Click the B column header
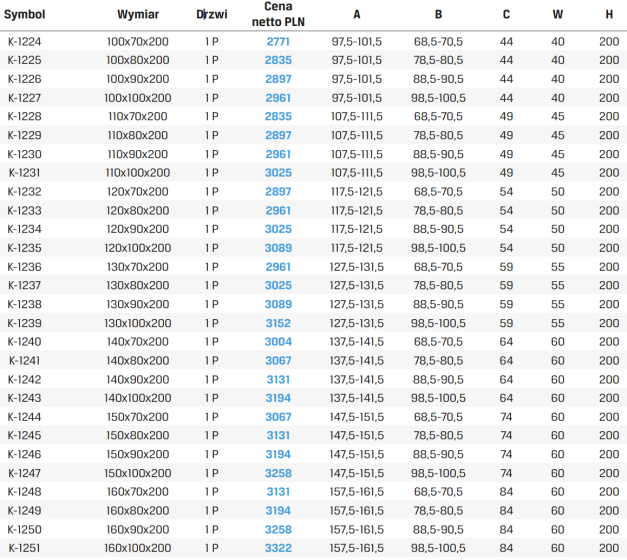Viewport: 627px width, 560px height. [438, 14]
